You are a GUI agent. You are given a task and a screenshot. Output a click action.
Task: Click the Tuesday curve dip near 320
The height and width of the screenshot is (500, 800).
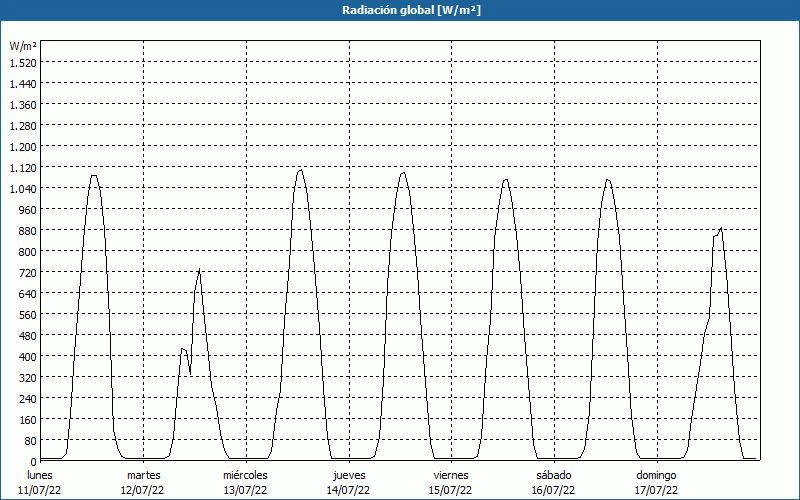(x=190, y=374)
